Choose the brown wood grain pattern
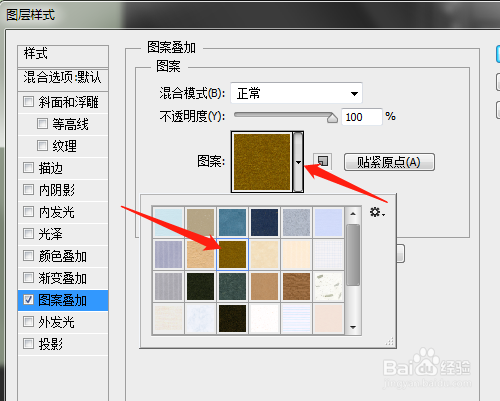Image resolution: width=500 pixels, height=401 pixels. tap(296, 286)
